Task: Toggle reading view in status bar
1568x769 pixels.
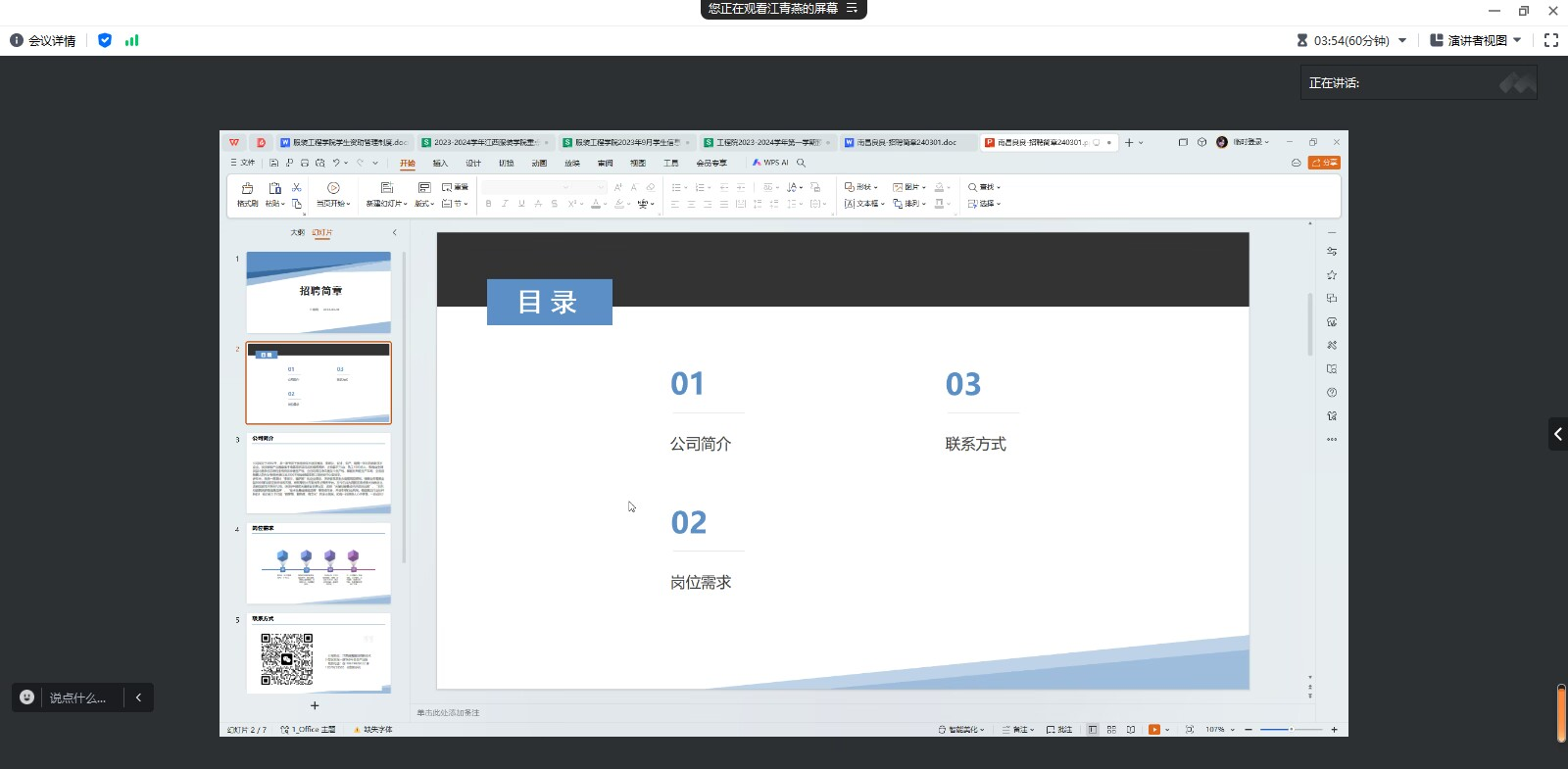Action: click(x=1131, y=730)
